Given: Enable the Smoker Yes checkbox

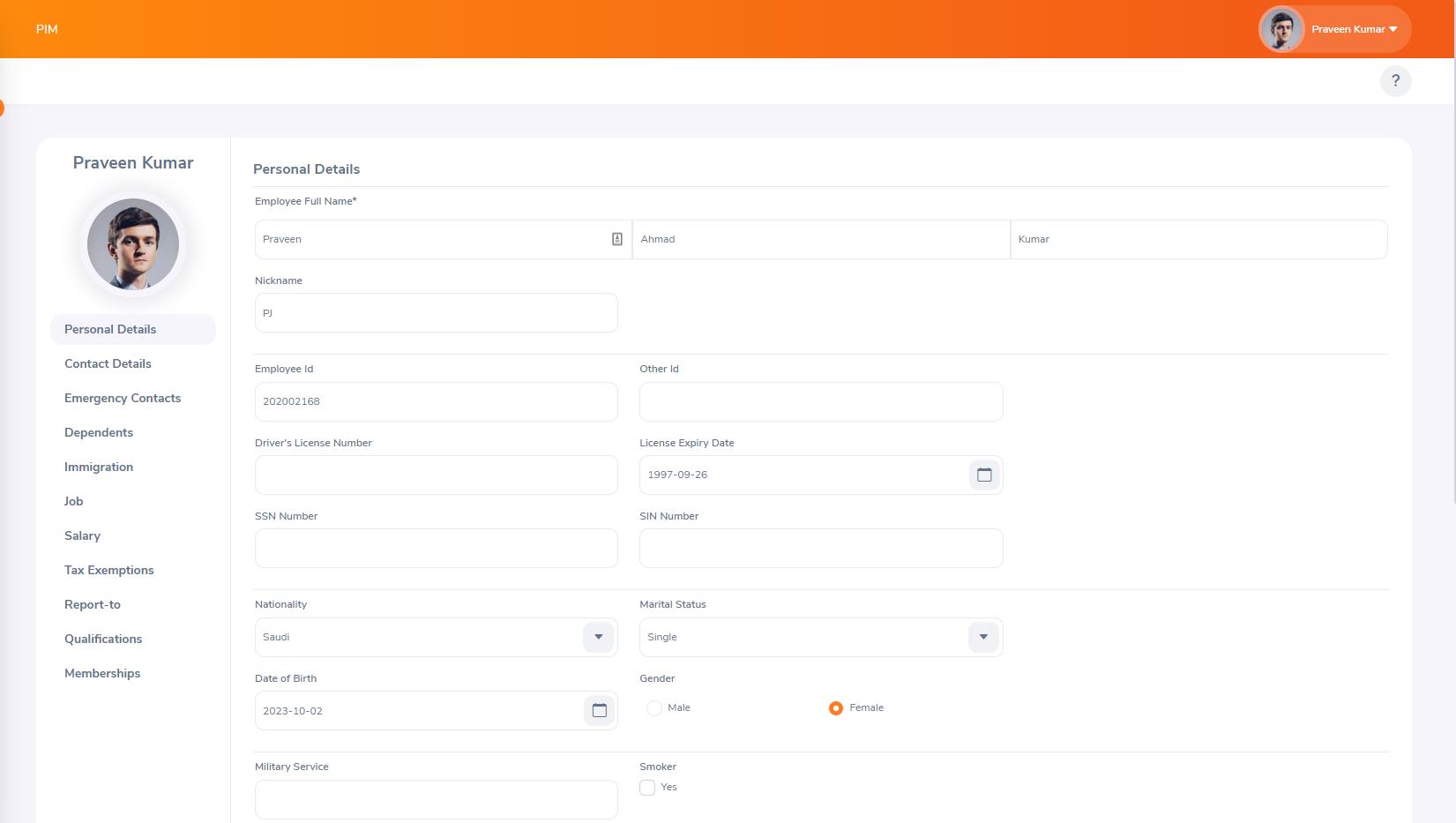Looking at the screenshot, I should click(647, 787).
